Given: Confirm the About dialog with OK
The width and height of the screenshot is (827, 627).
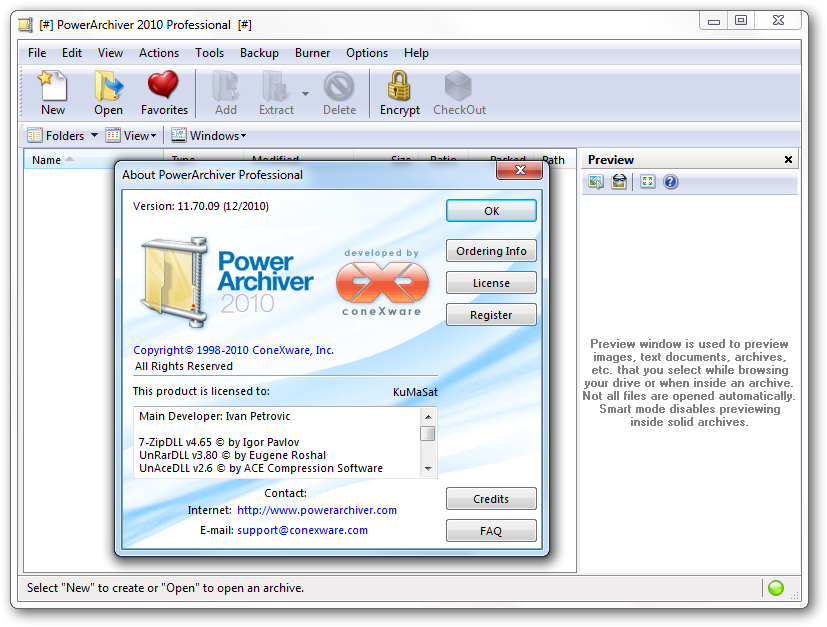Looking at the screenshot, I should click(491, 211).
